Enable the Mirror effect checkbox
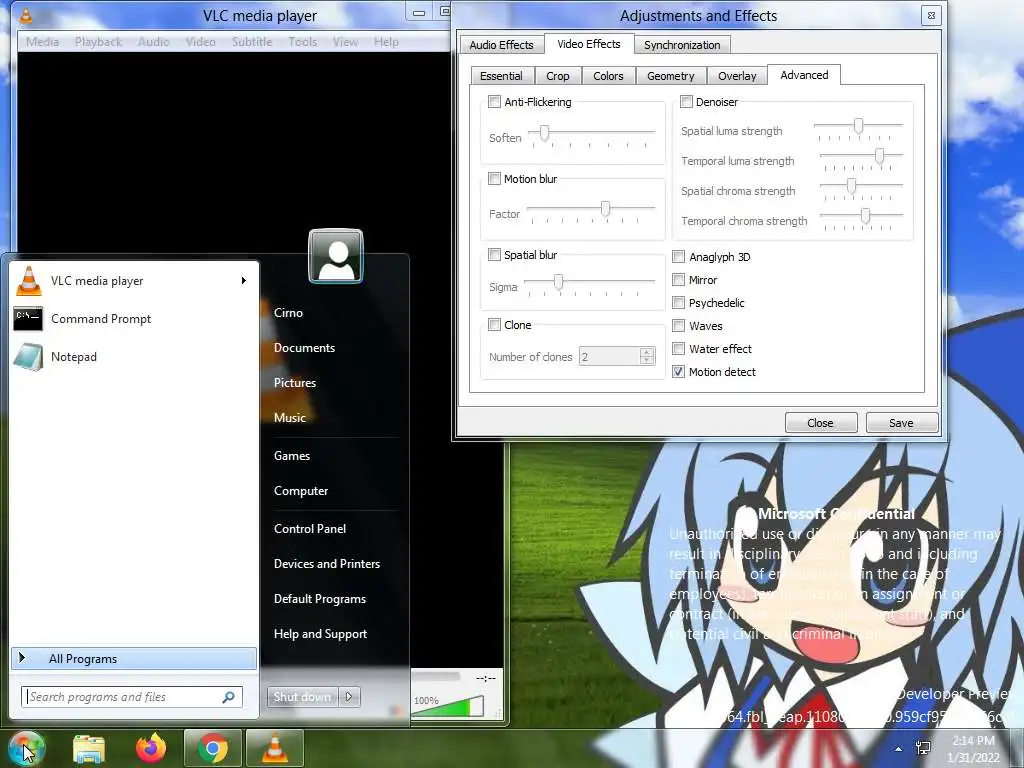This screenshot has width=1024, height=768. (679, 280)
